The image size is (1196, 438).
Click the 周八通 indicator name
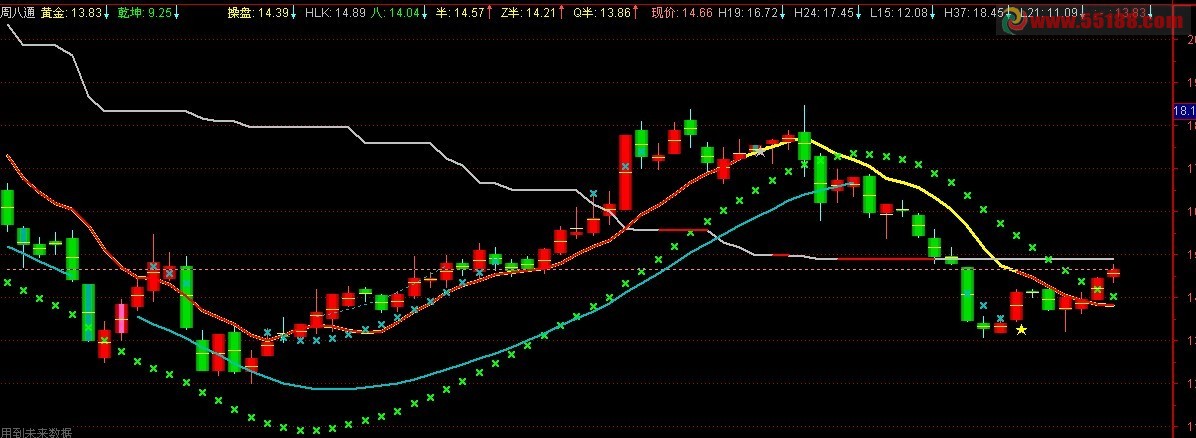point(18,13)
